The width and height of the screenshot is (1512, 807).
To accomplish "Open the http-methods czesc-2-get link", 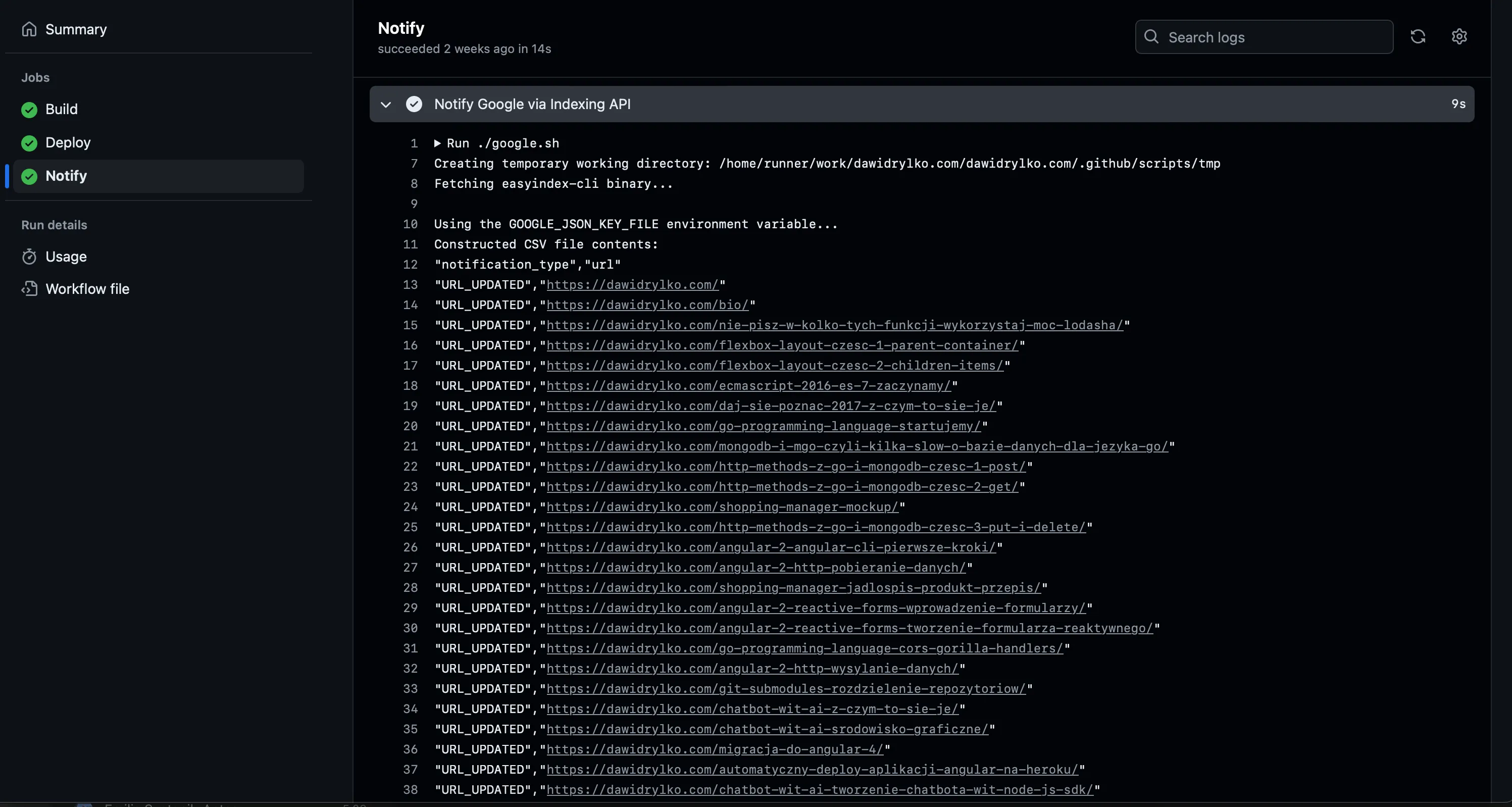I will click(x=782, y=487).
